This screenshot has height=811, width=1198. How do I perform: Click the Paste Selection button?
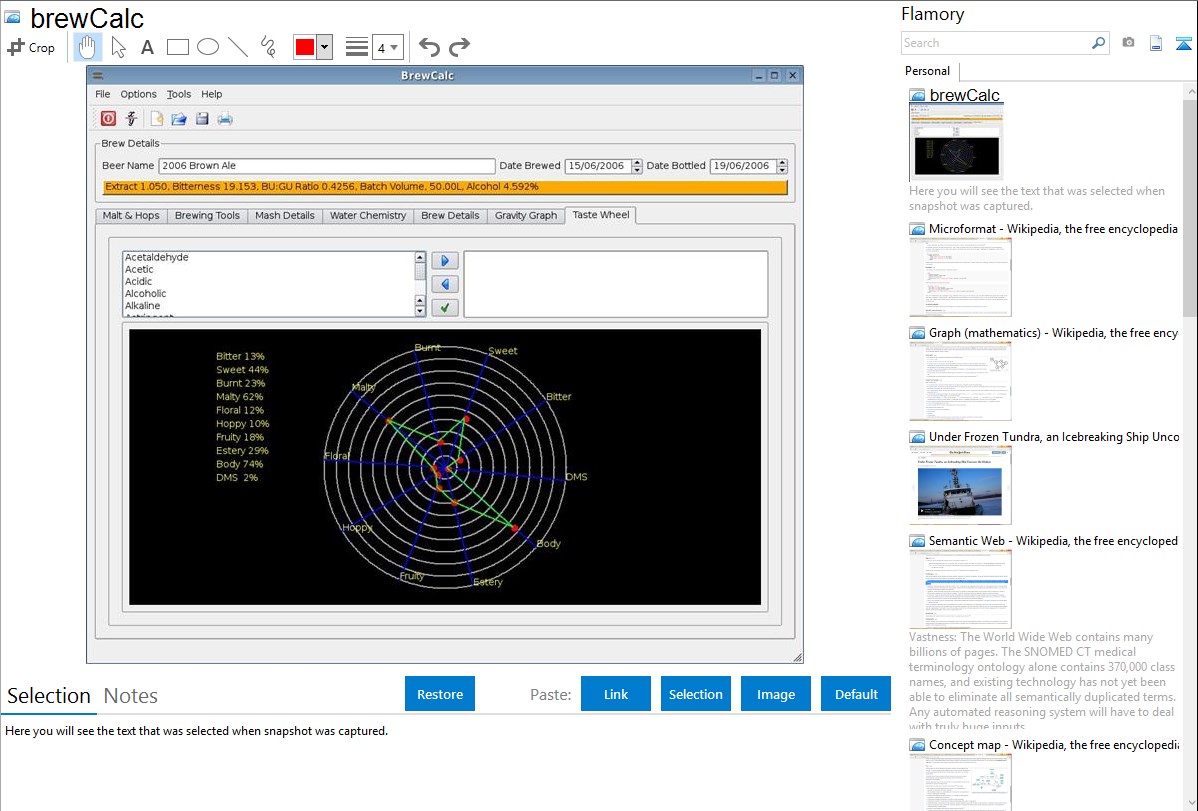695,694
